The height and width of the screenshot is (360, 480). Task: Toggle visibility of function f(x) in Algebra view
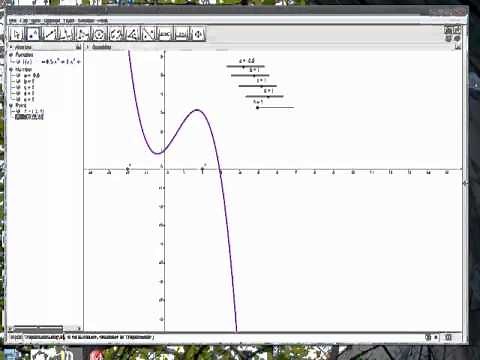(18, 62)
